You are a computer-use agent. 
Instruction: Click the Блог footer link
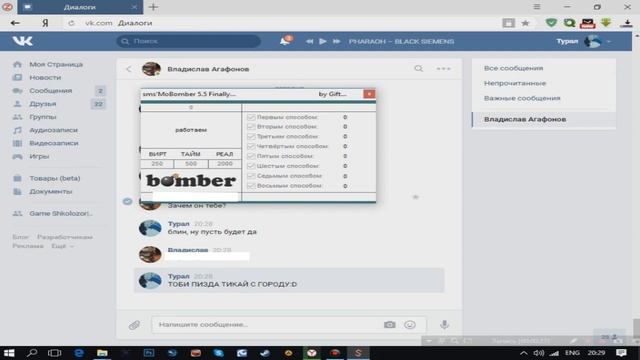click(x=20, y=237)
